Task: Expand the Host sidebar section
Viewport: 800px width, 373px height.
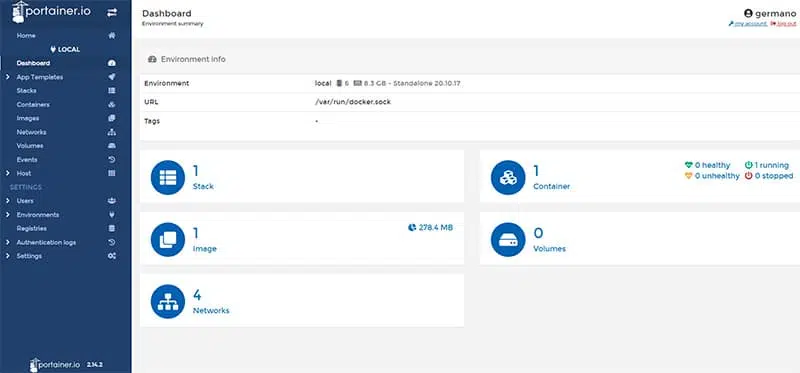Action: click(7, 173)
